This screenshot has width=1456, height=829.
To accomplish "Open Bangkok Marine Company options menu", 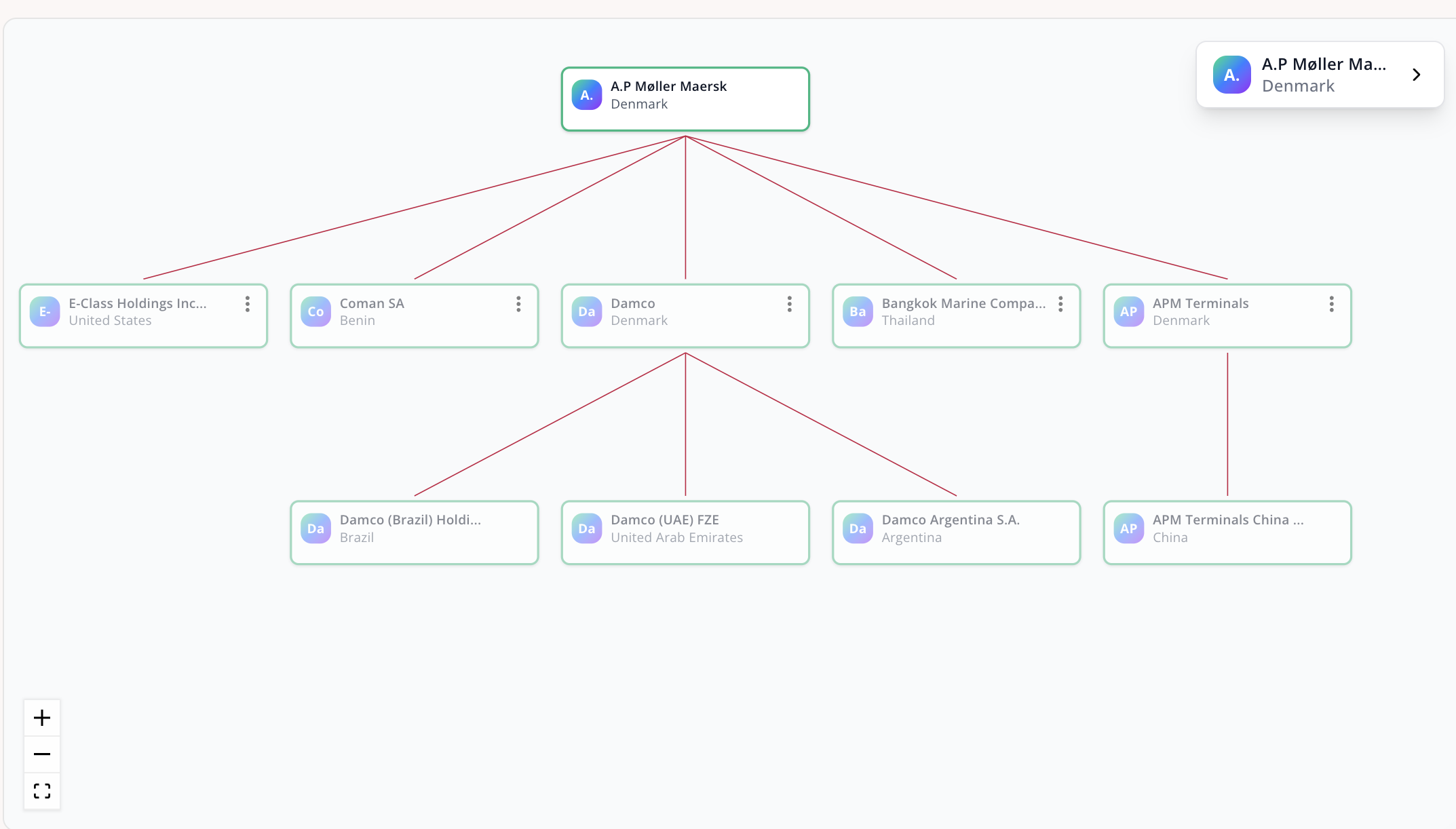I will [x=1060, y=304].
